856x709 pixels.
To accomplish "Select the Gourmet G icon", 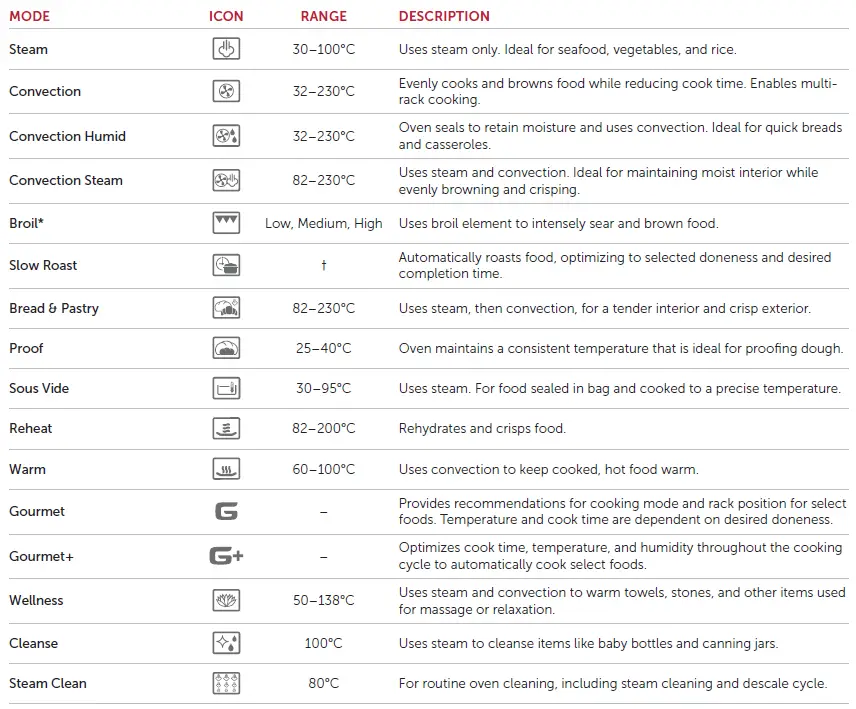I will [x=226, y=511].
